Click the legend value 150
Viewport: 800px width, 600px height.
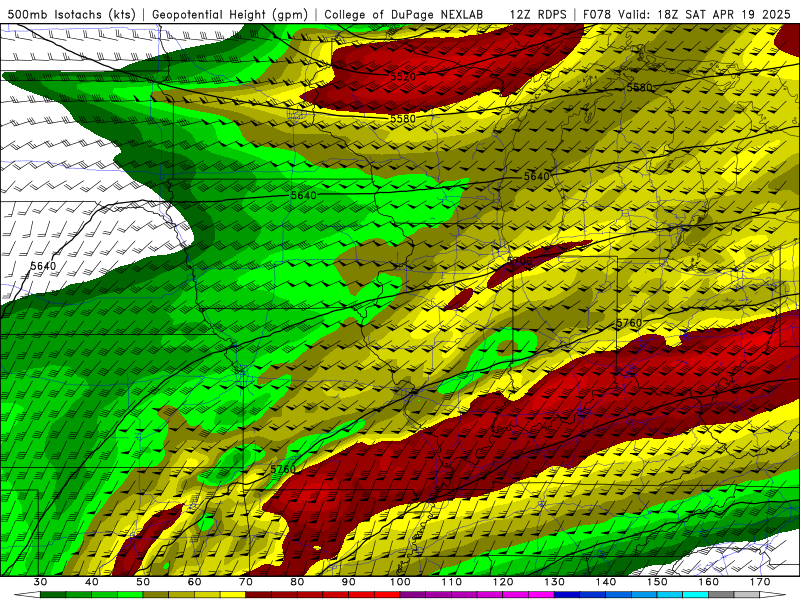[x=657, y=582]
